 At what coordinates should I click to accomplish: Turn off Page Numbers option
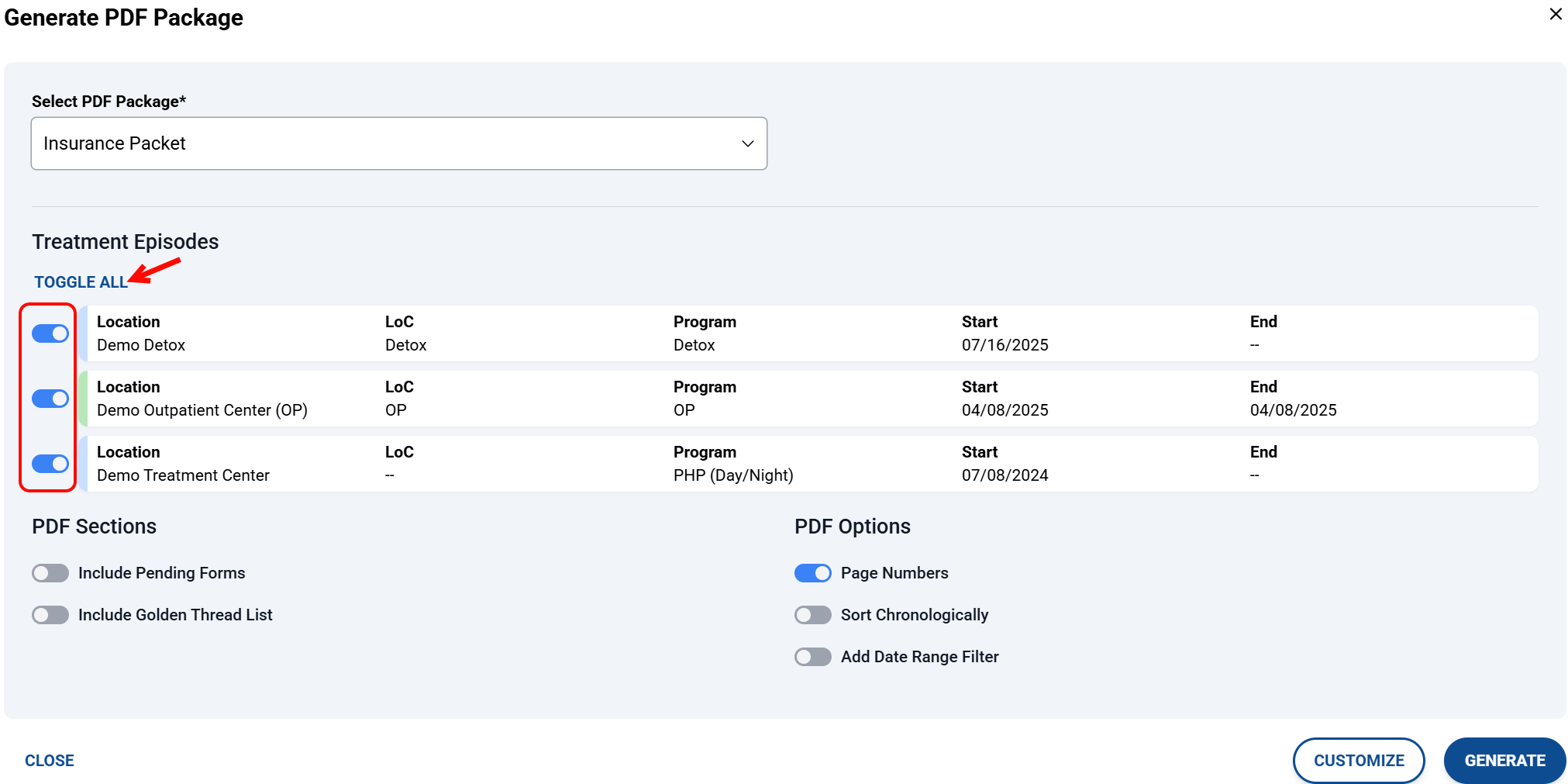click(812, 573)
